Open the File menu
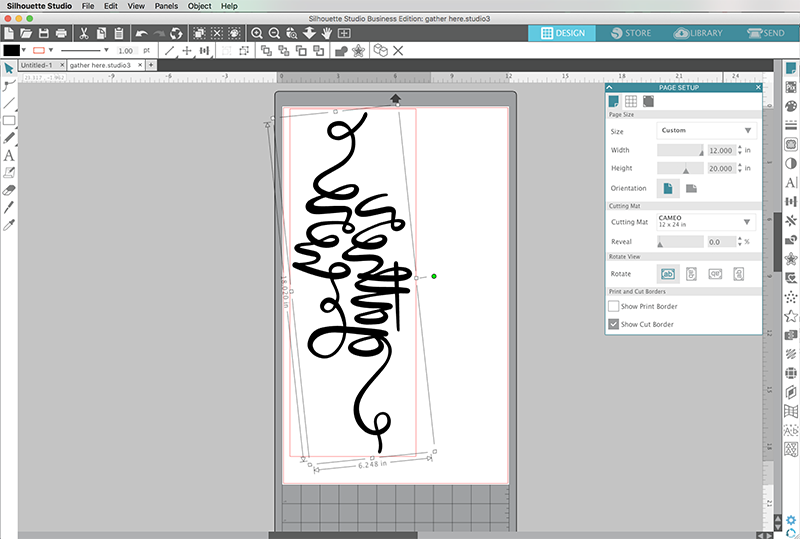The height and width of the screenshot is (539, 800). [88, 6]
